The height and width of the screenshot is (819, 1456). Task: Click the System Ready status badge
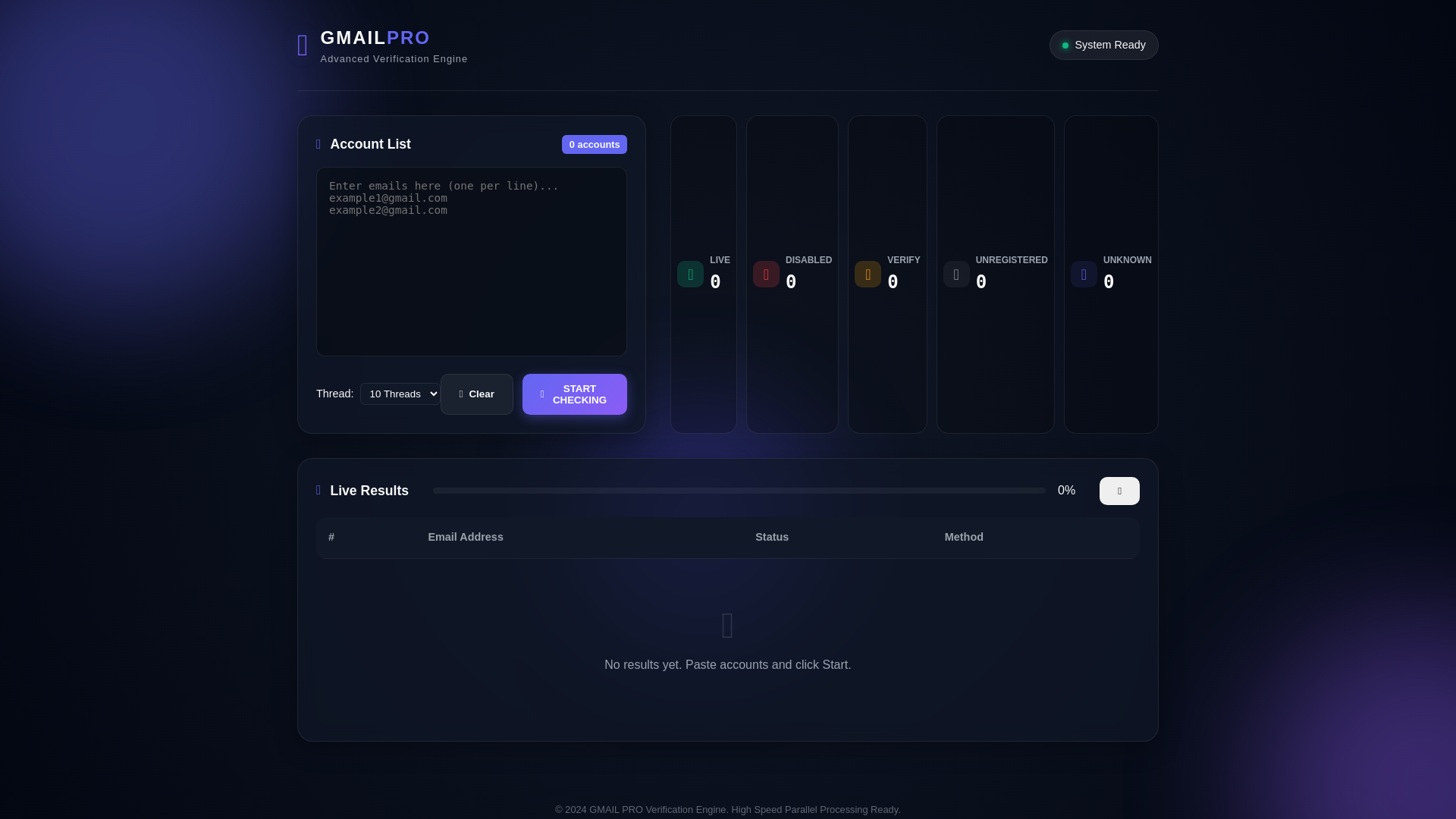coord(1103,45)
